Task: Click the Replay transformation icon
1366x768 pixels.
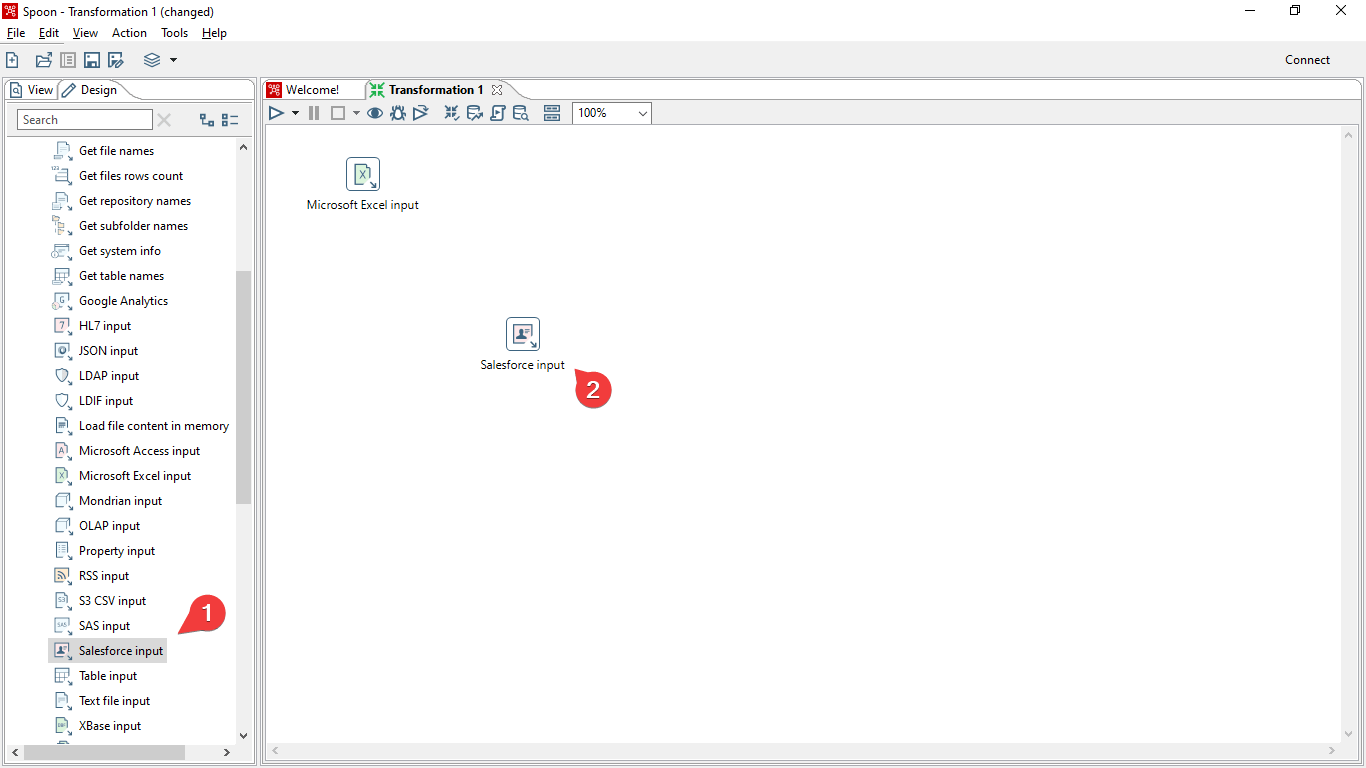Action: tap(421, 113)
